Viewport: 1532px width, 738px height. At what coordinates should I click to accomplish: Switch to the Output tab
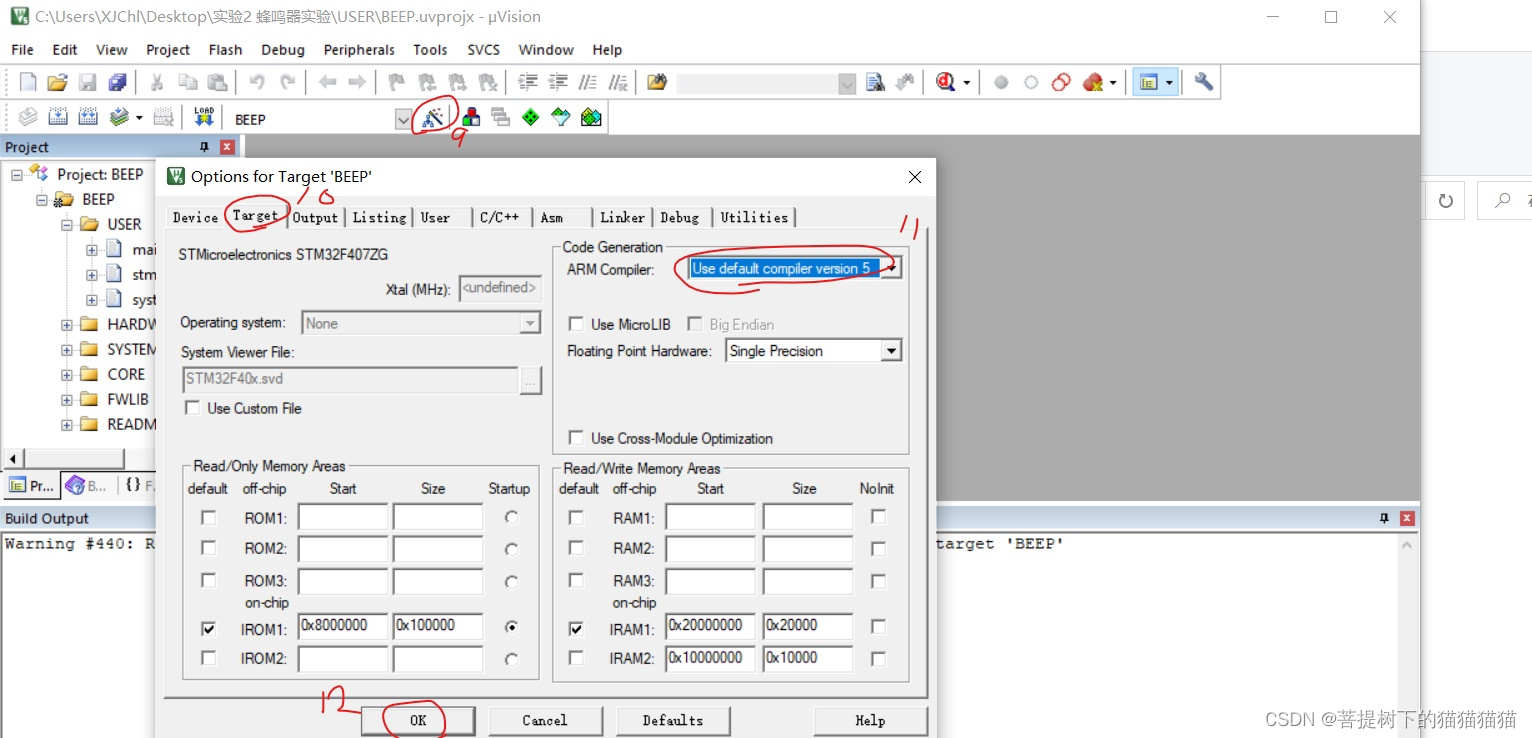coord(316,217)
